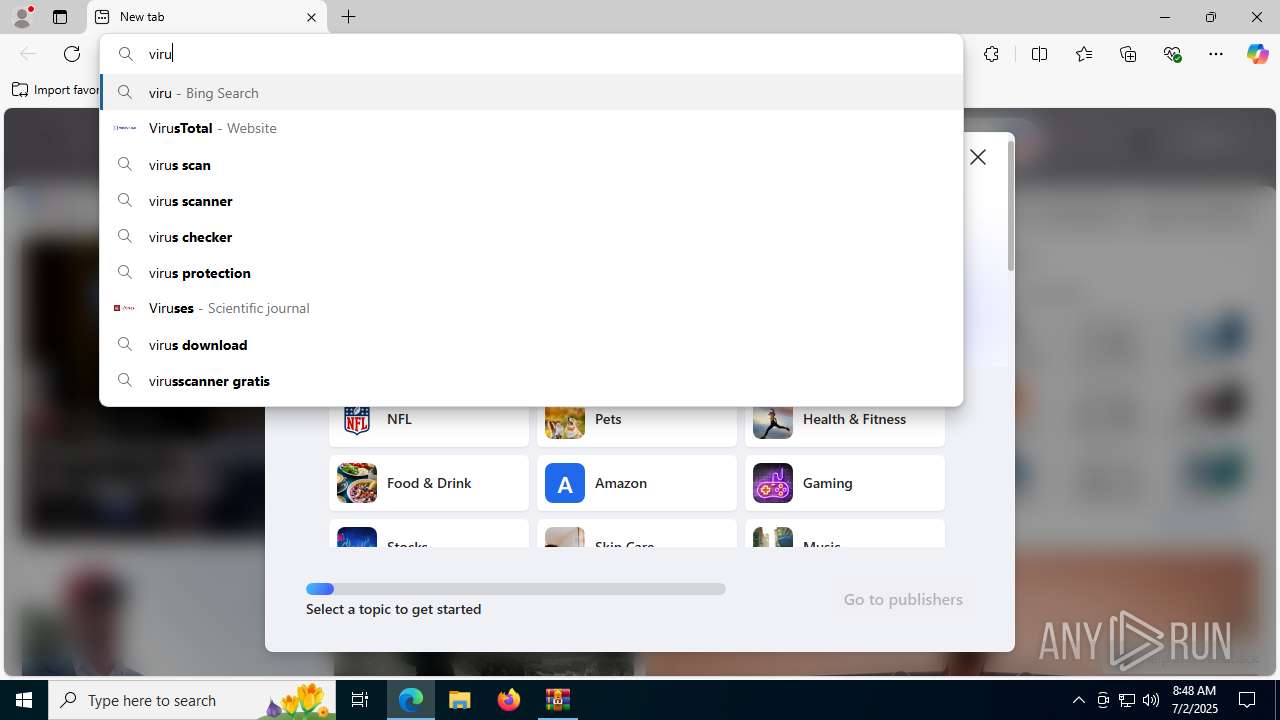Show hidden system tray icons
This screenshot has width=1280, height=720.
1078,700
